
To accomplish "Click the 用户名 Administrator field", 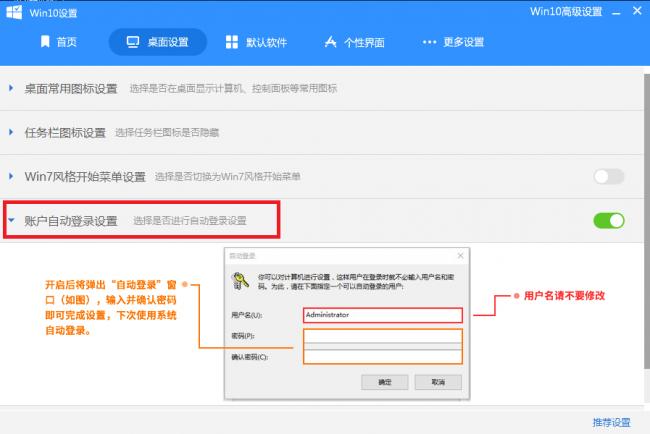I will 383,315.
